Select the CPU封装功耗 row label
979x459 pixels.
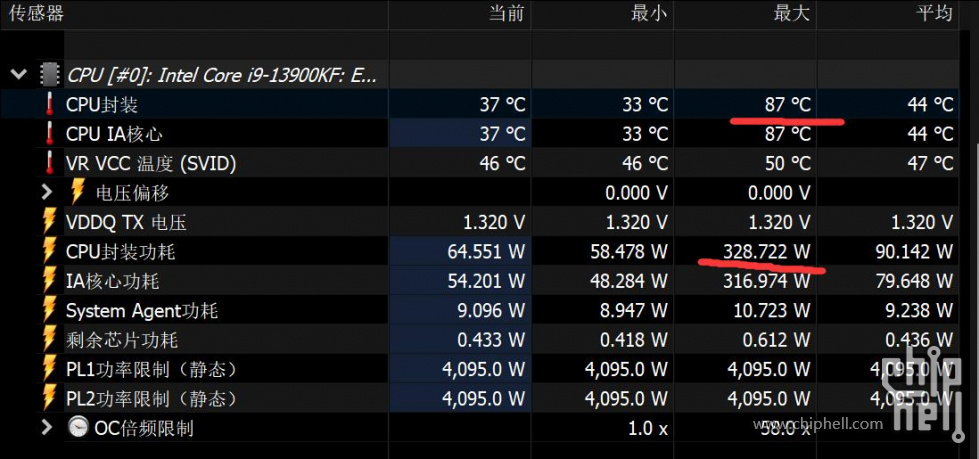click(x=121, y=252)
